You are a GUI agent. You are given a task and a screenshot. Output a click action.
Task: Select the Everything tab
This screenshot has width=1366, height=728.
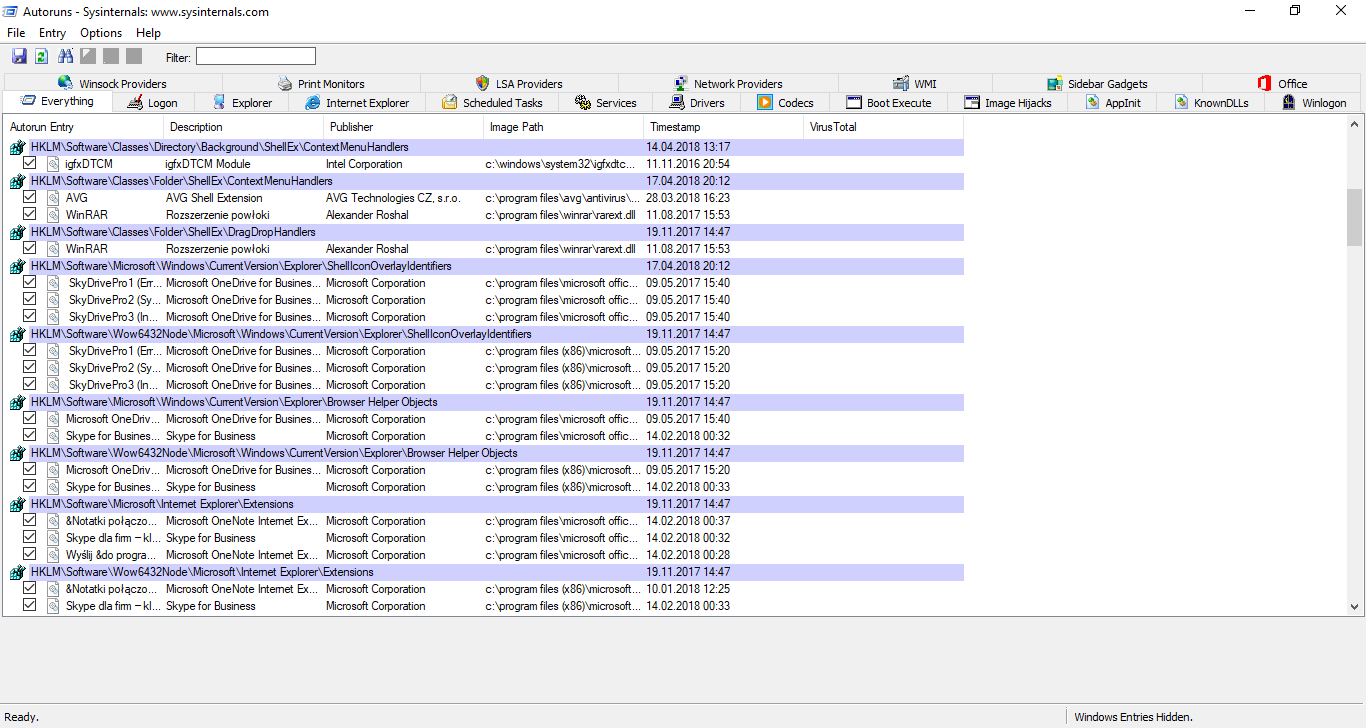58,101
